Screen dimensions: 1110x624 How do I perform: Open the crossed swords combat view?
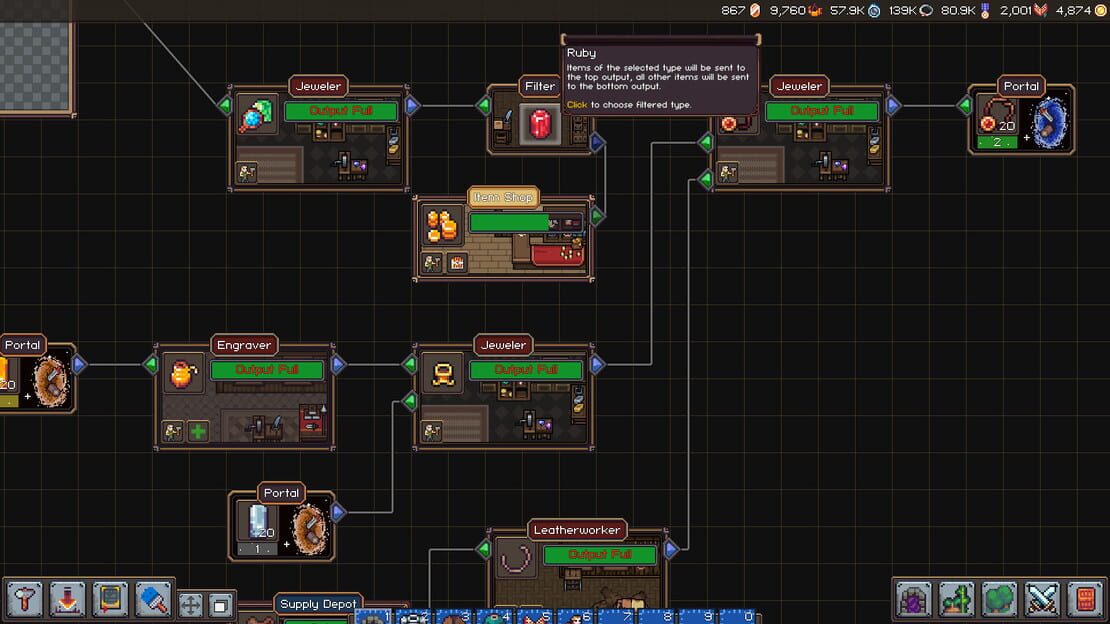click(x=1043, y=600)
